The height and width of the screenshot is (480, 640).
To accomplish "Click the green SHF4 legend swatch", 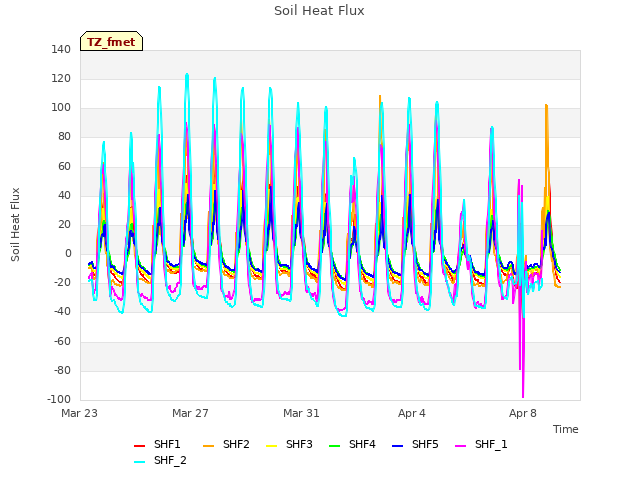I will pos(334,446).
